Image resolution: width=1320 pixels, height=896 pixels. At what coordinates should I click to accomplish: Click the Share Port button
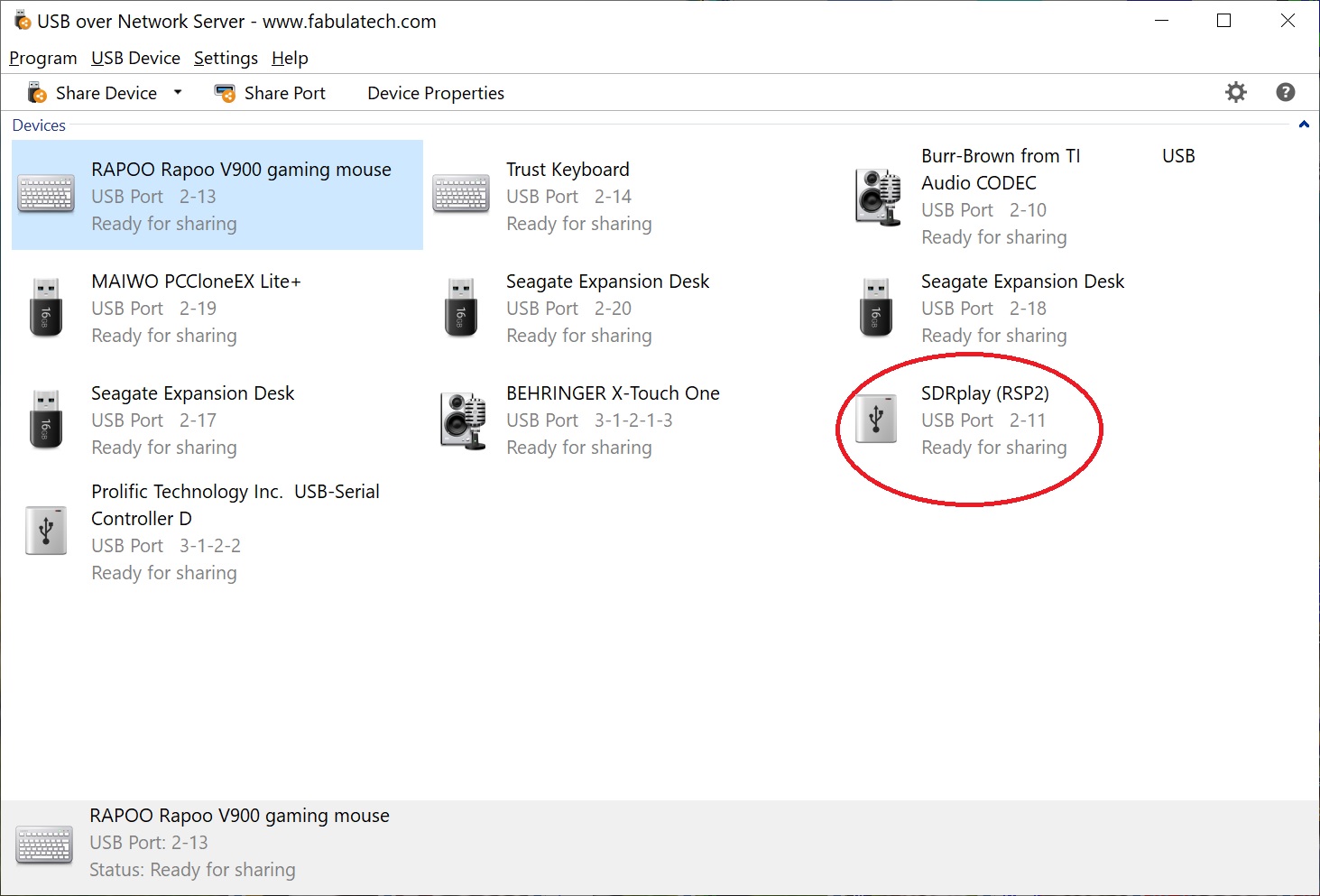(x=270, y=93)
